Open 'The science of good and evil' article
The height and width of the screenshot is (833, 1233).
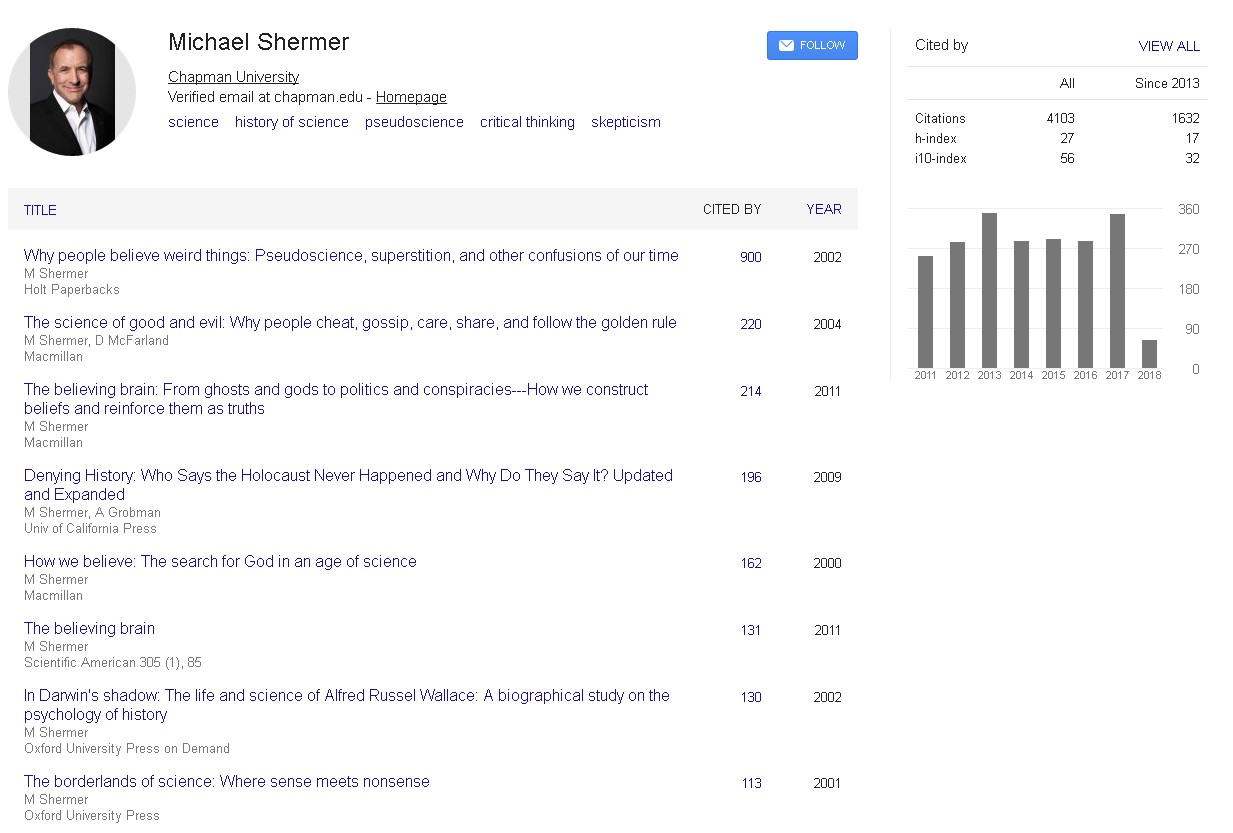[350, 322]
